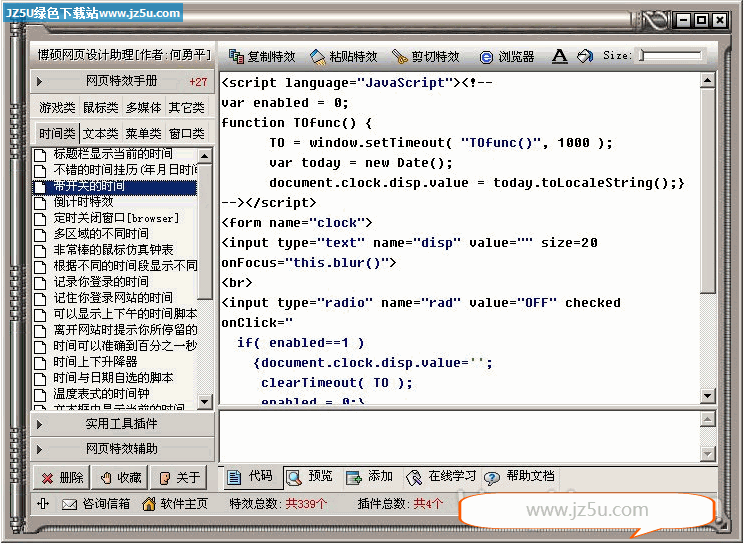Select 时间可以准确到百分之一秒 item
744x544 pixels.
pyautogui.click(x=114, y=346)
